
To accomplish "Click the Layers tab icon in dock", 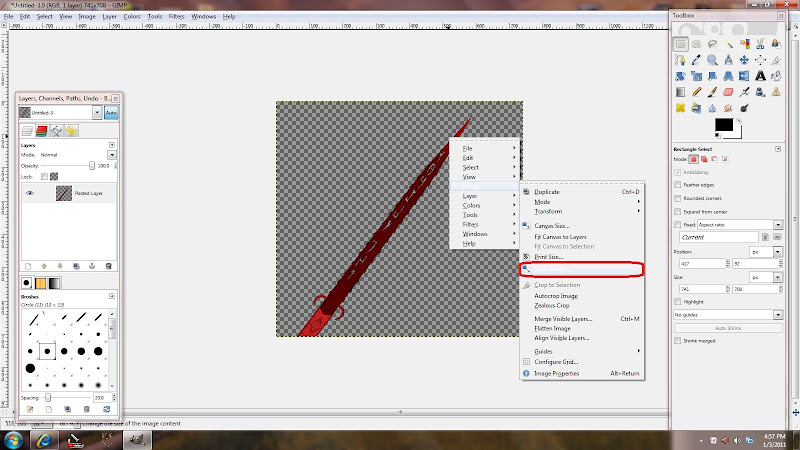I will [28, 131].
